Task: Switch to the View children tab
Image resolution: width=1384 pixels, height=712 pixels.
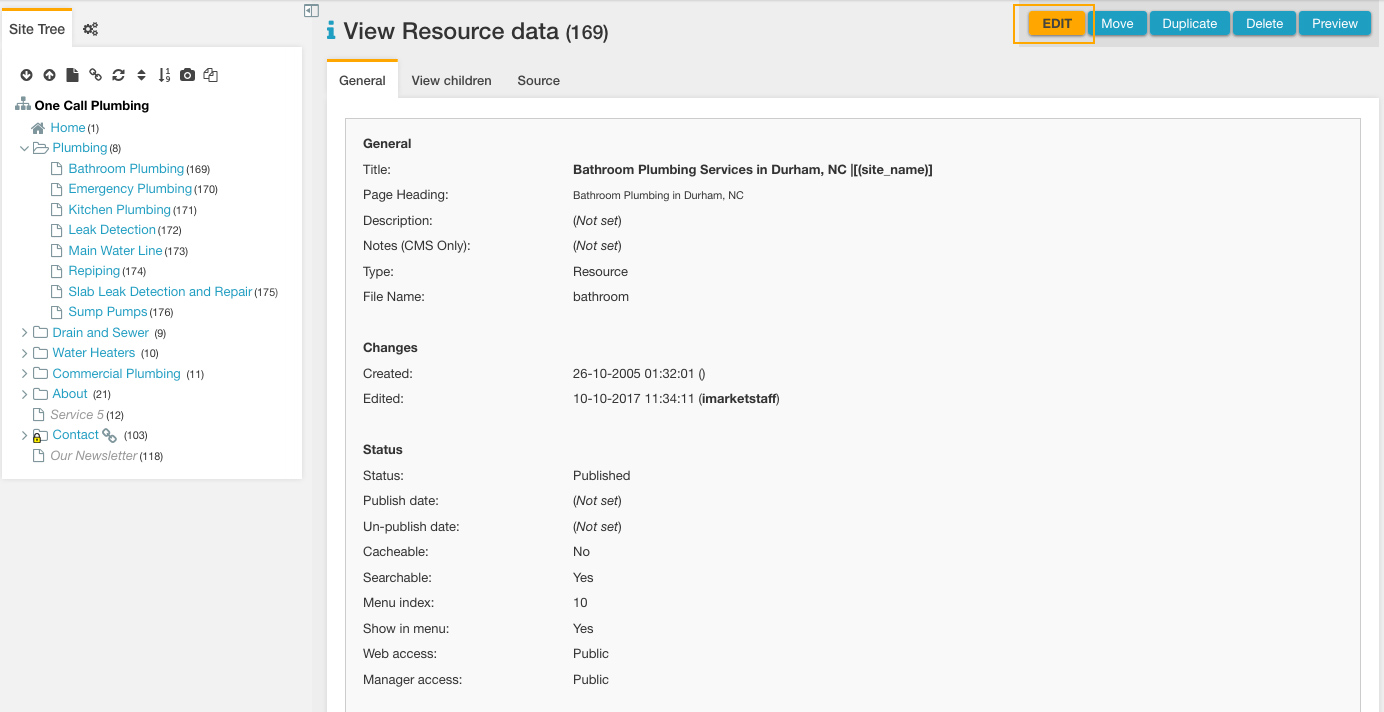Action: pyautogui.click(x=451, y=80)
